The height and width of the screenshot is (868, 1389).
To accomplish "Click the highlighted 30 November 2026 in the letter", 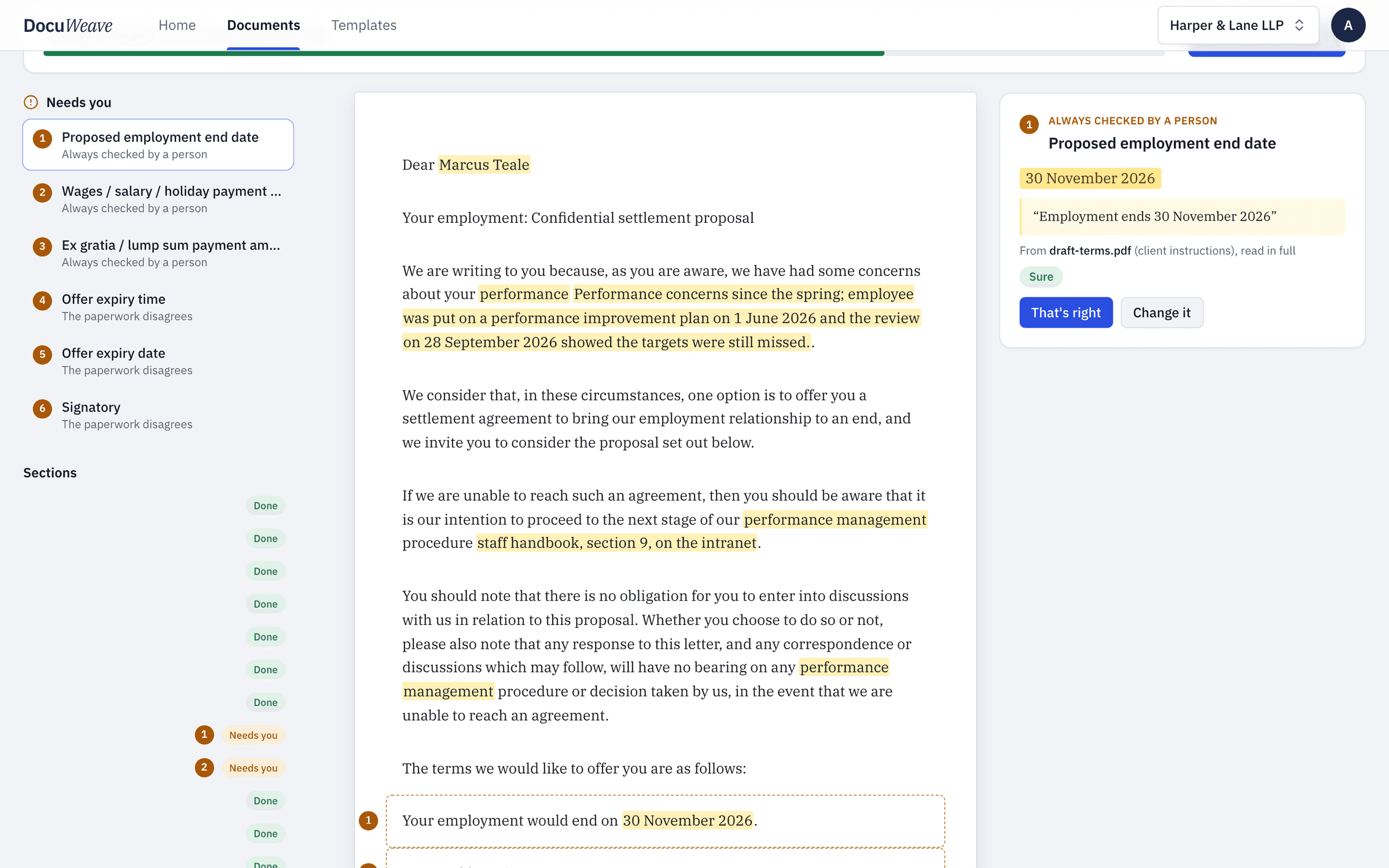I will pyautogui.click(x=688, y=821).
